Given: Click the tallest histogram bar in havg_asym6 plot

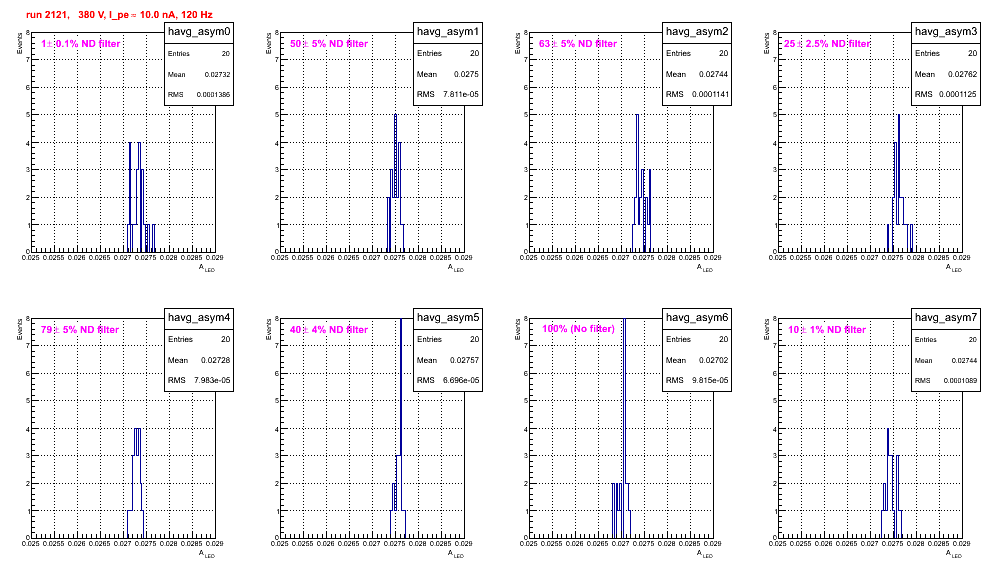Looking at the screenshot, I should 625,428.
